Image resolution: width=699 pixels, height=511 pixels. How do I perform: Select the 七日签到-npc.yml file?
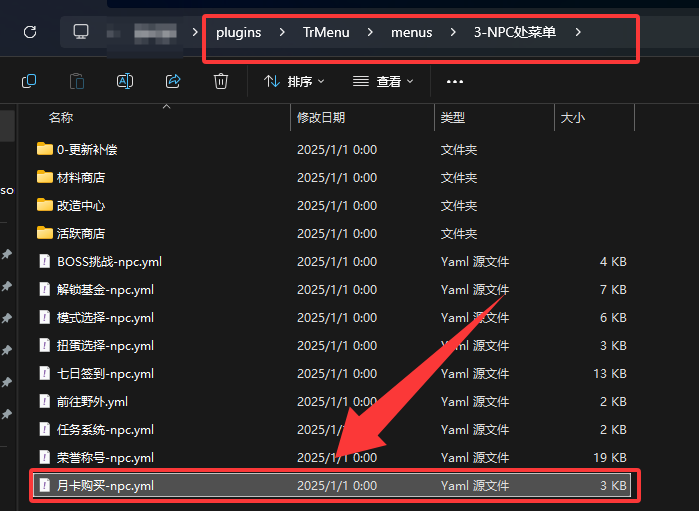coord(105,373)
